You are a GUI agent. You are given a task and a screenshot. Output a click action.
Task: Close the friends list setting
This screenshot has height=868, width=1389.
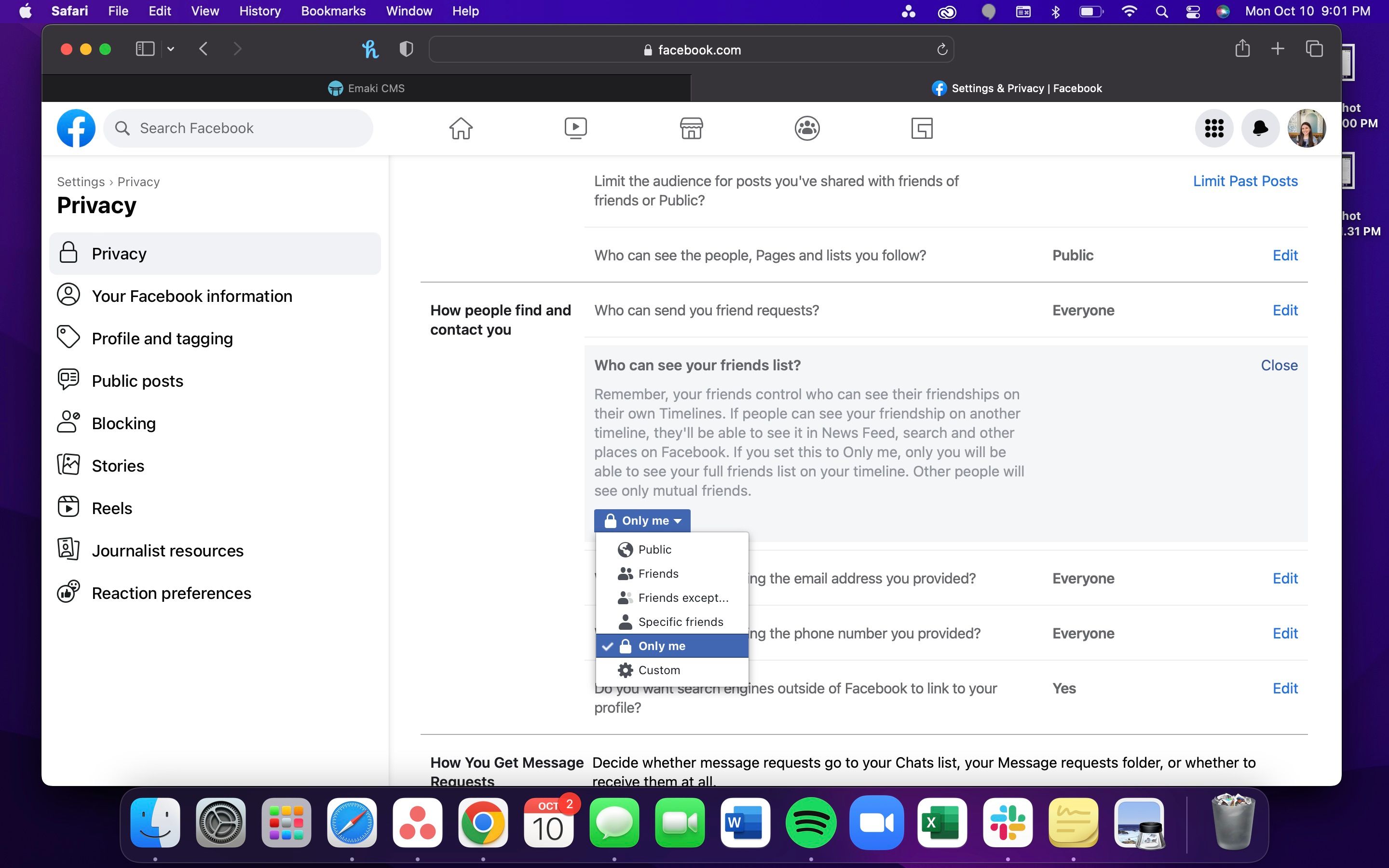(1279, 365)
